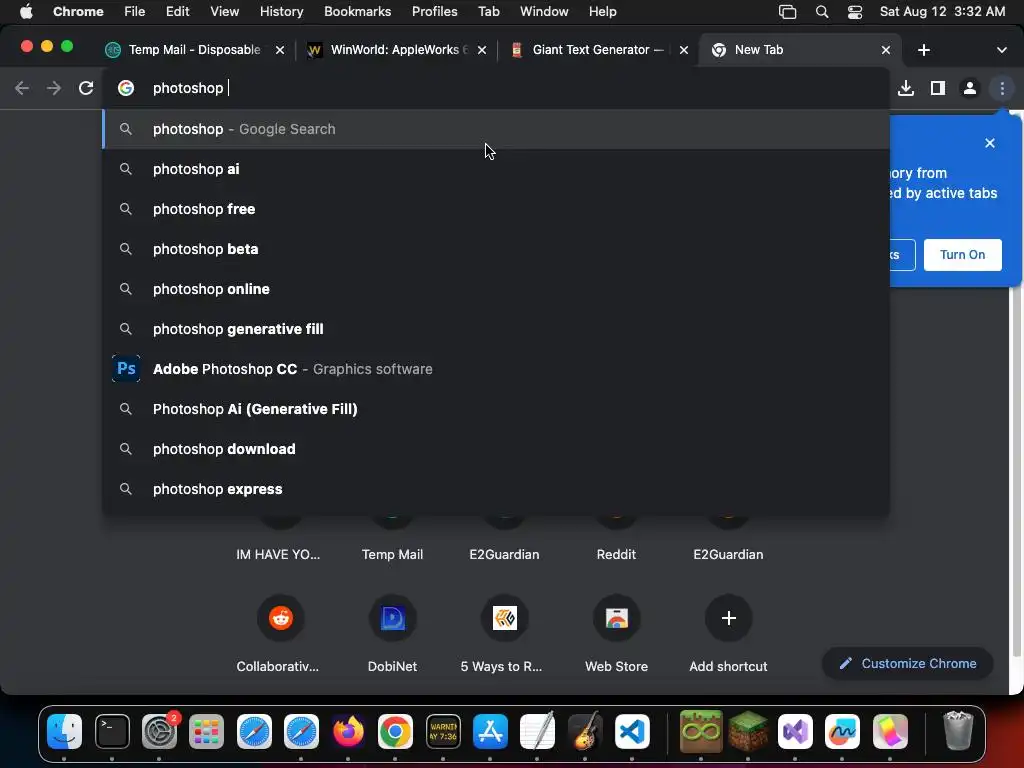Open the Trash in the Dock
1024x768 pixels.
958,731
